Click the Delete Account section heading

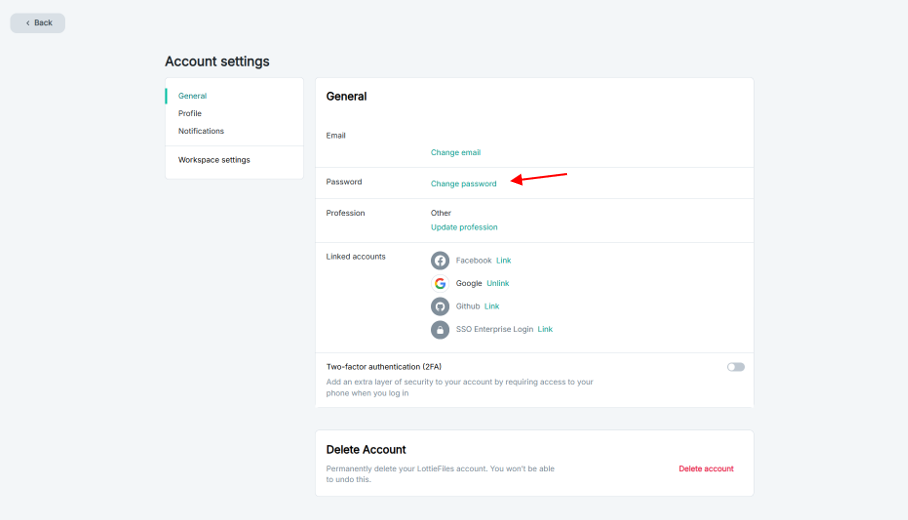[x=366, y=450]
